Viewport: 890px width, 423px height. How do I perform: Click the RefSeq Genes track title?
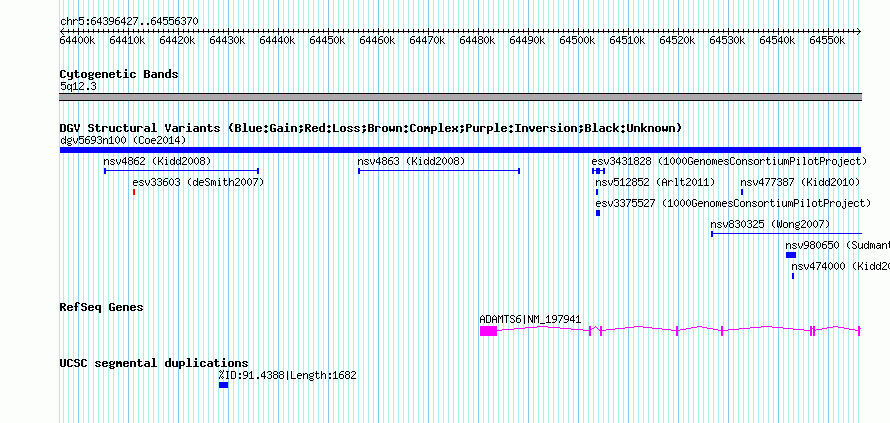point(102,307)
